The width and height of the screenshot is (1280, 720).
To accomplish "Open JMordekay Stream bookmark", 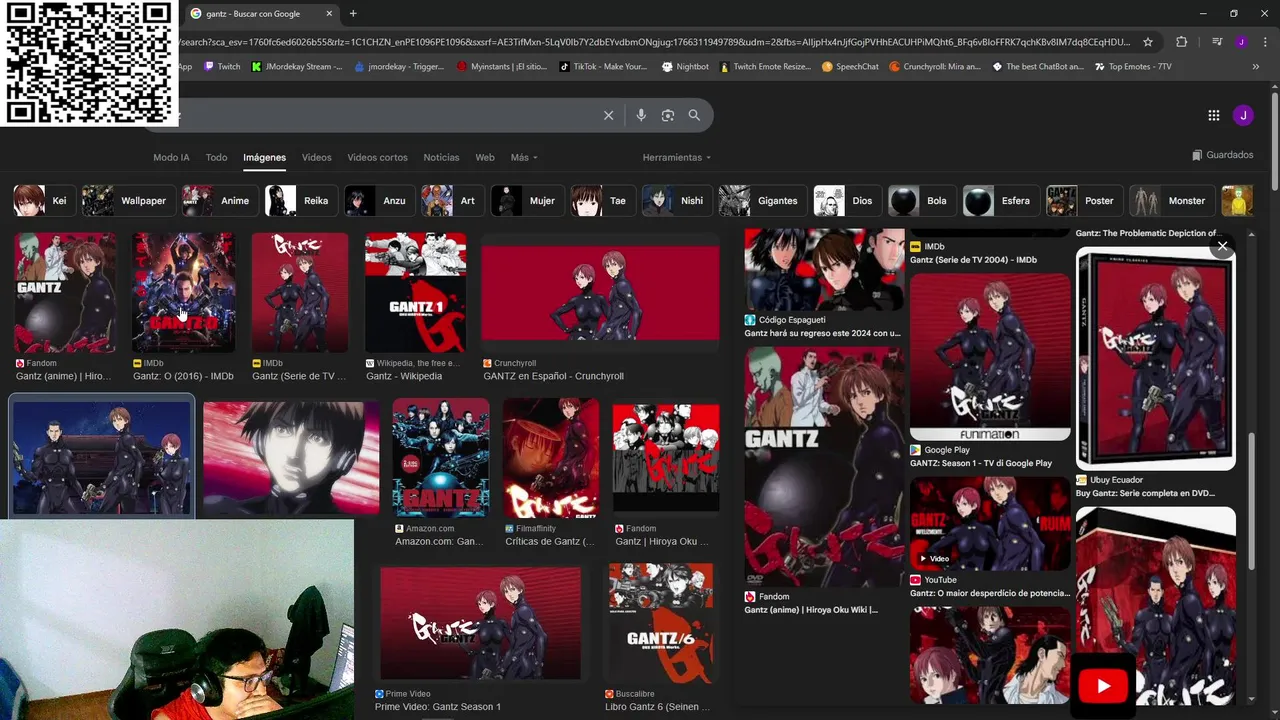I will click(x=297, y=67).
